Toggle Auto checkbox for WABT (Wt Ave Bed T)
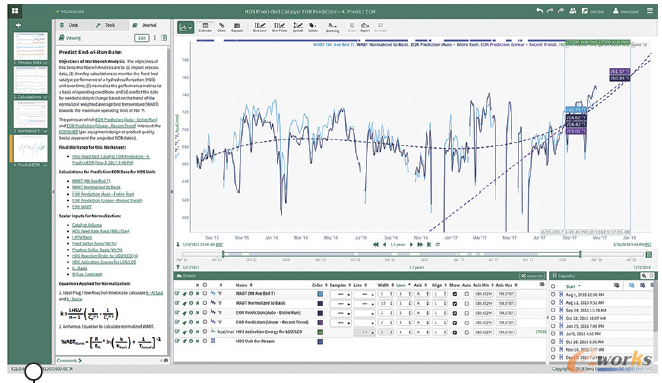This screenshot has width=662, height=383. [x=467, y=294]
